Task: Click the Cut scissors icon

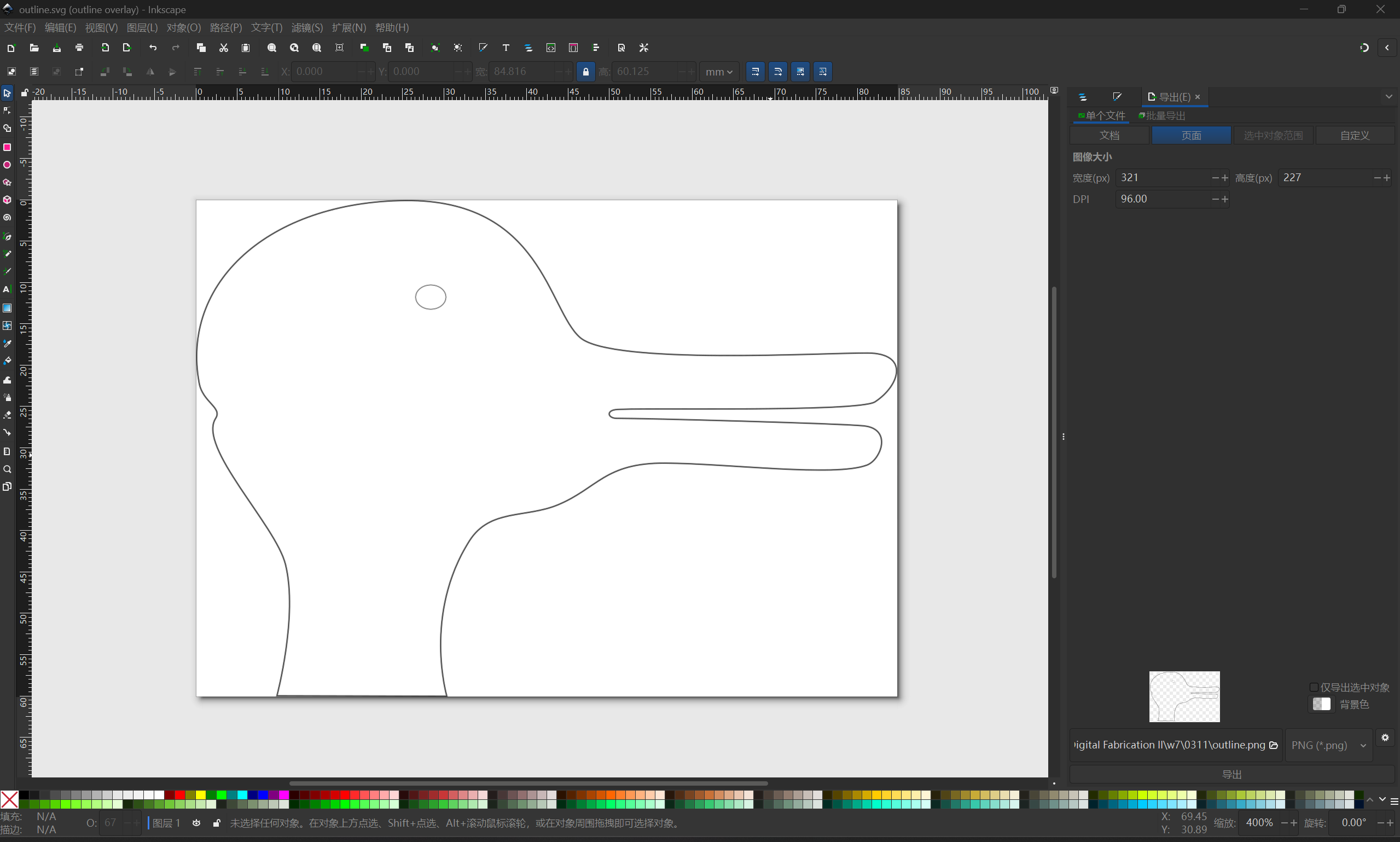Action: 224,48
